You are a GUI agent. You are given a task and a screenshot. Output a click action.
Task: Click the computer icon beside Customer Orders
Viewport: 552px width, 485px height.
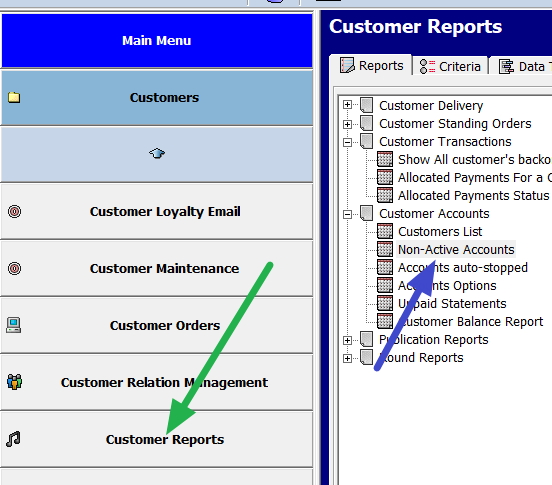coord(14,325)
